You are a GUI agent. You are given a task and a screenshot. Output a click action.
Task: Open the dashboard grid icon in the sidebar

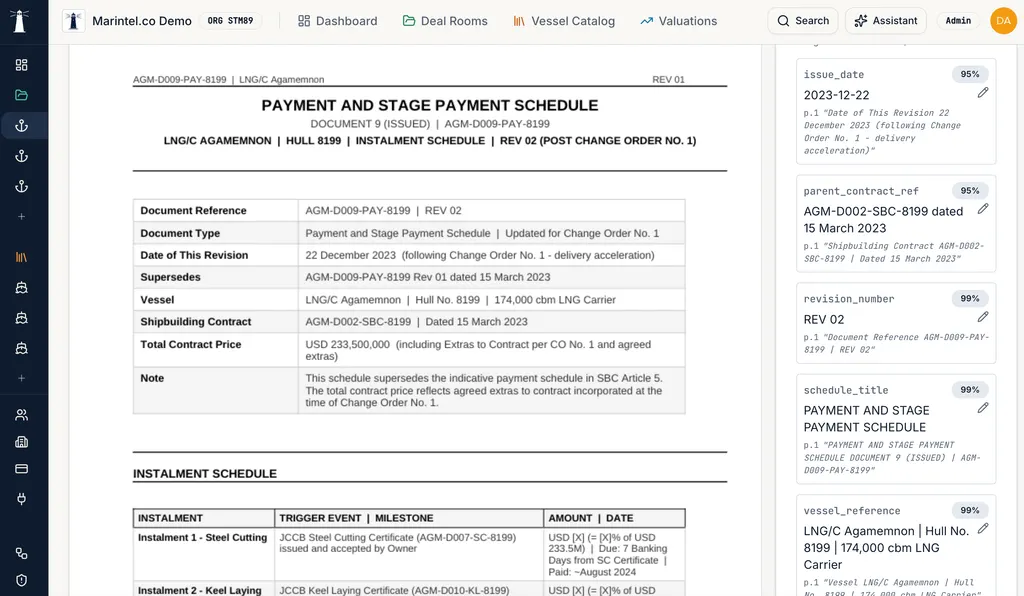[x=22, y=65]
